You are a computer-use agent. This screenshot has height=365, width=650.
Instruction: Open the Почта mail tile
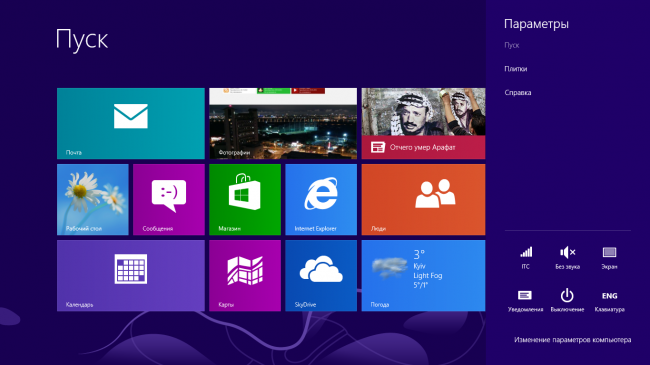pos(131,123)
